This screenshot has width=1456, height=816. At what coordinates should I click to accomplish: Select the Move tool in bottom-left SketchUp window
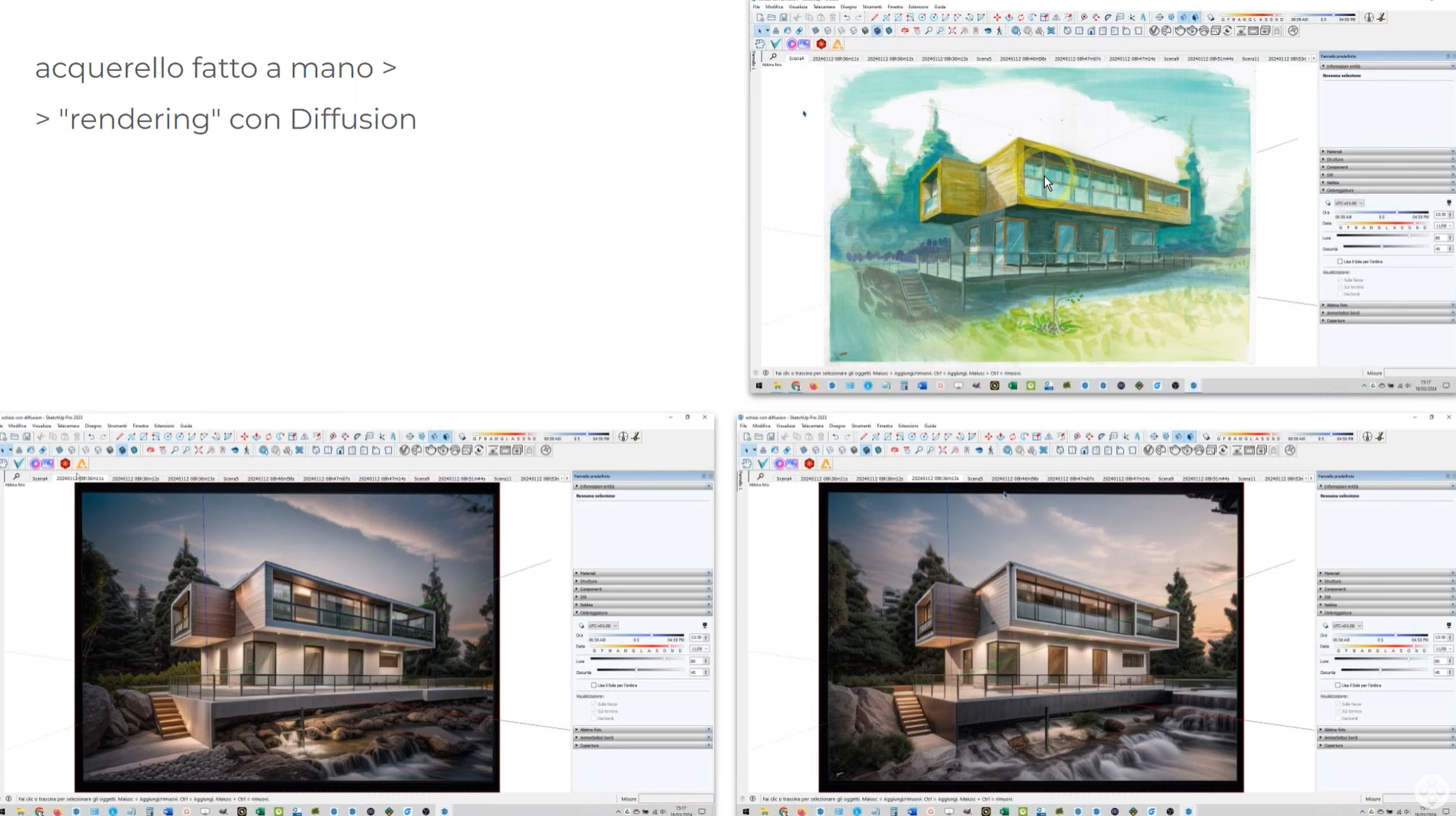click(244, 437)
